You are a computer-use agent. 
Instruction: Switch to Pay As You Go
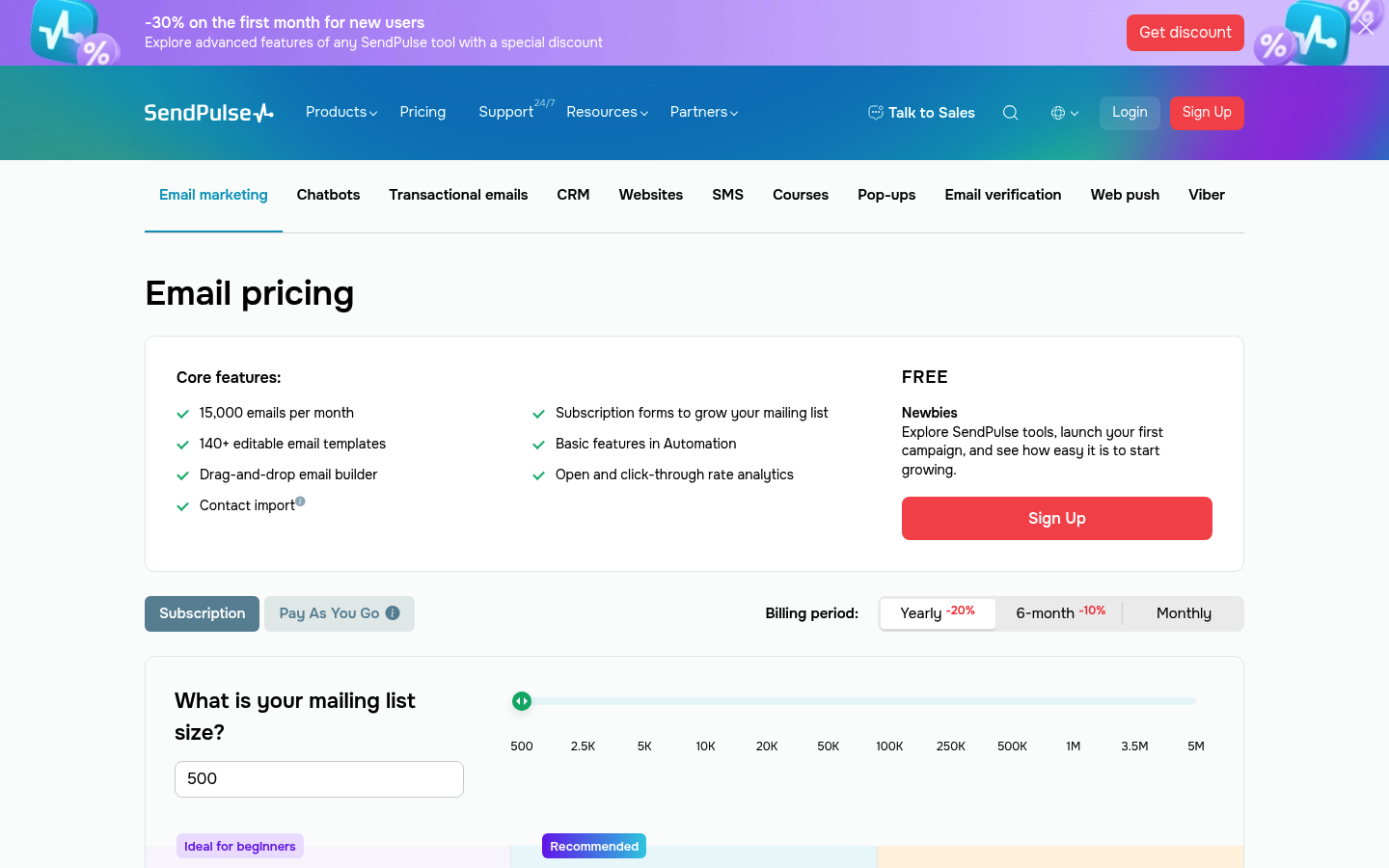340,613
